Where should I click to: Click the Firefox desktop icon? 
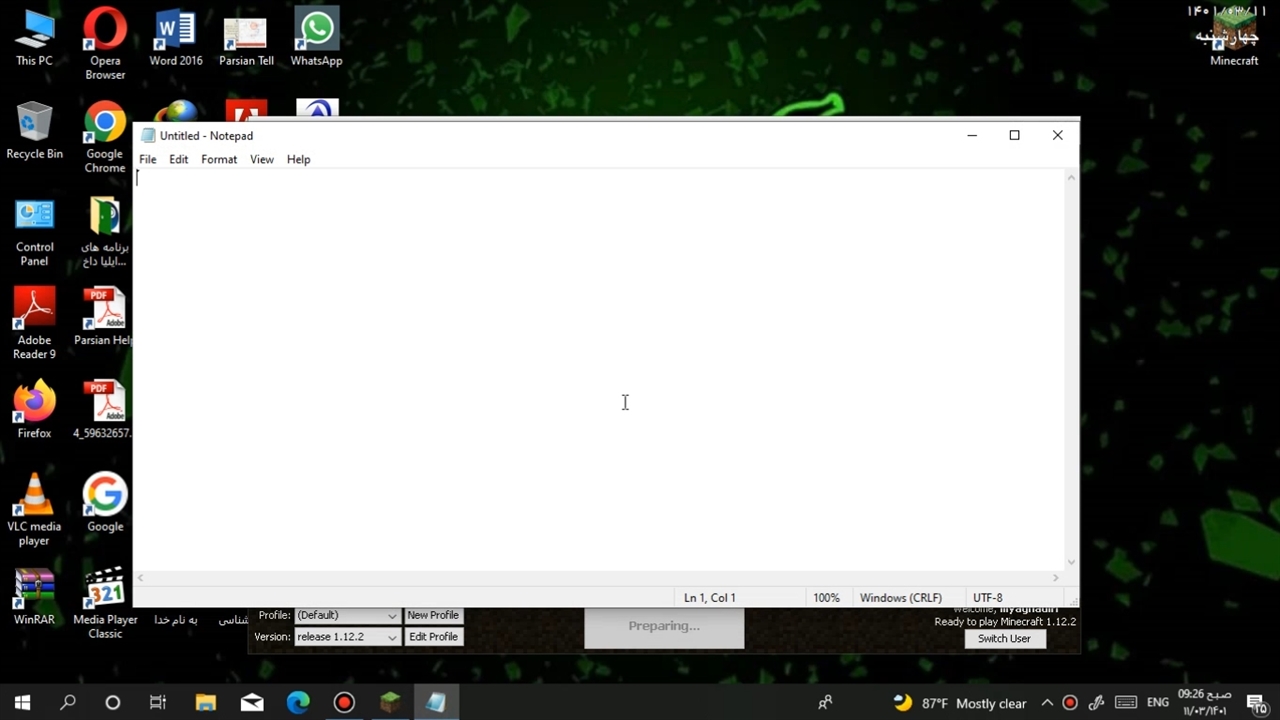click(34, 408)
